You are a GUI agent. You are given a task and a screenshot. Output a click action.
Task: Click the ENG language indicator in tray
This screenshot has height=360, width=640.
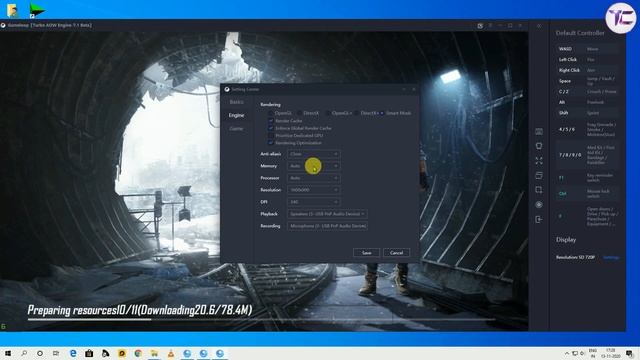(593, 353)
